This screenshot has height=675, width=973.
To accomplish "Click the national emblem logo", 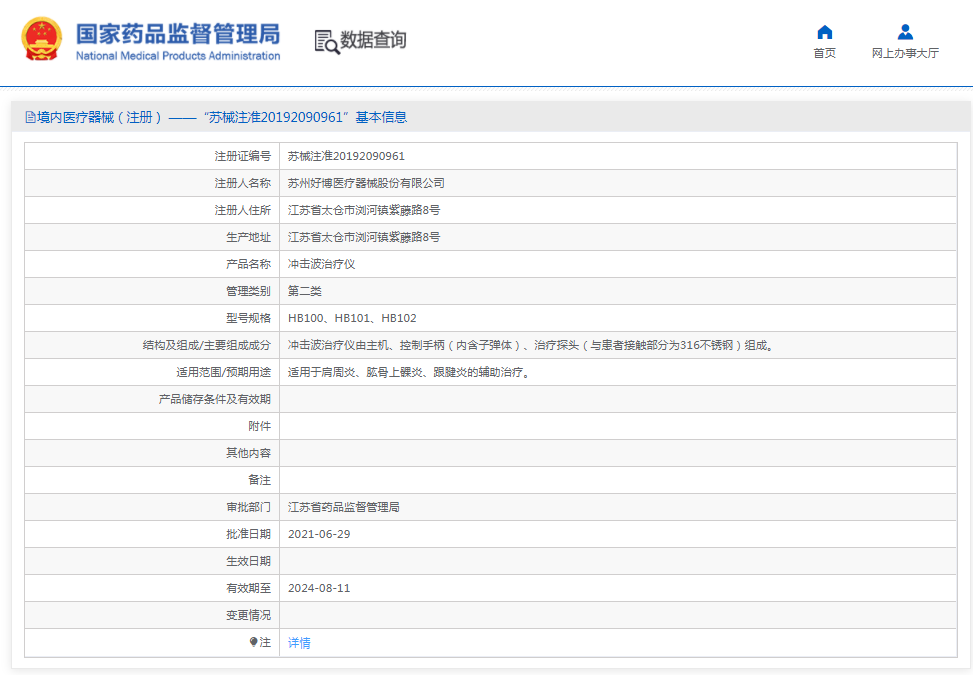I will [42, 39].
